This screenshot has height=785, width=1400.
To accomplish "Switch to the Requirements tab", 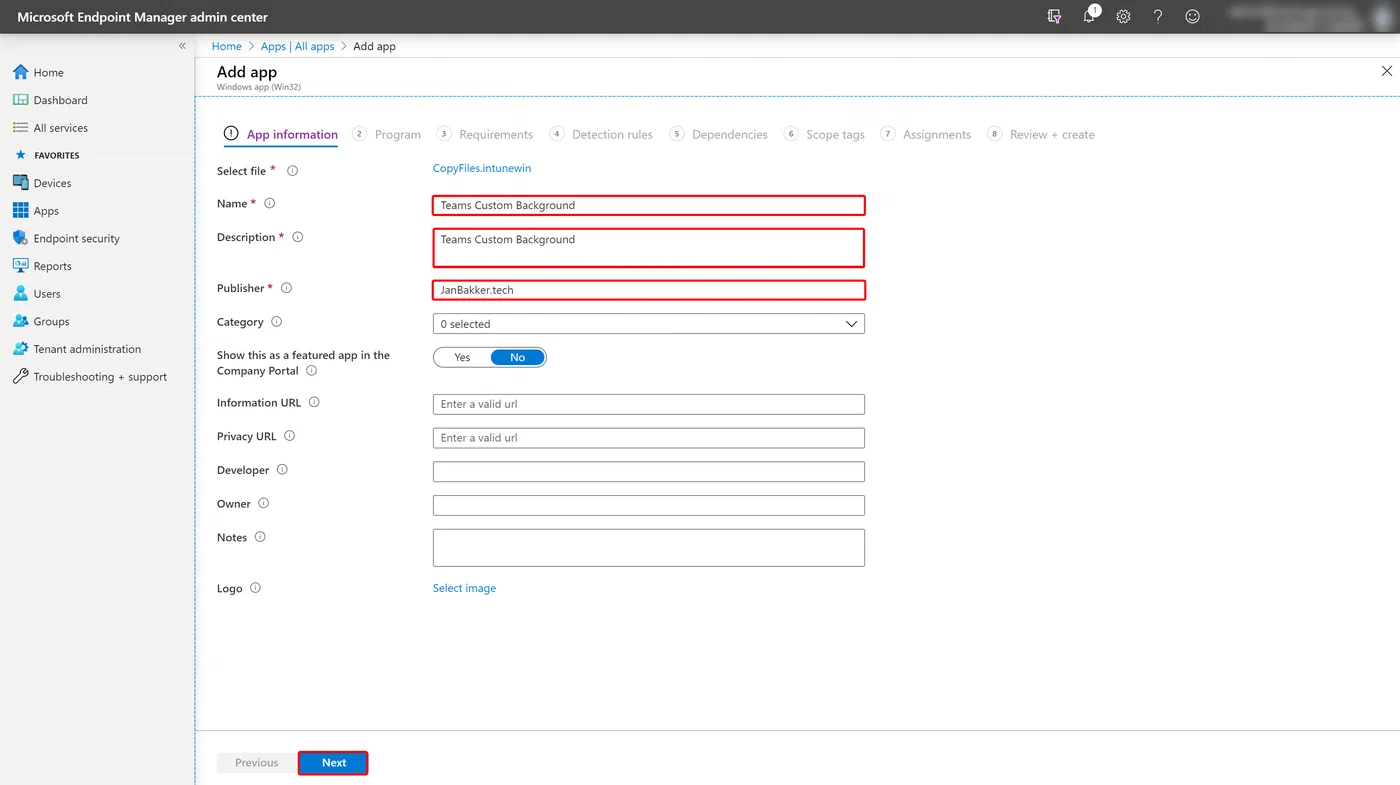I will [485, 134].
